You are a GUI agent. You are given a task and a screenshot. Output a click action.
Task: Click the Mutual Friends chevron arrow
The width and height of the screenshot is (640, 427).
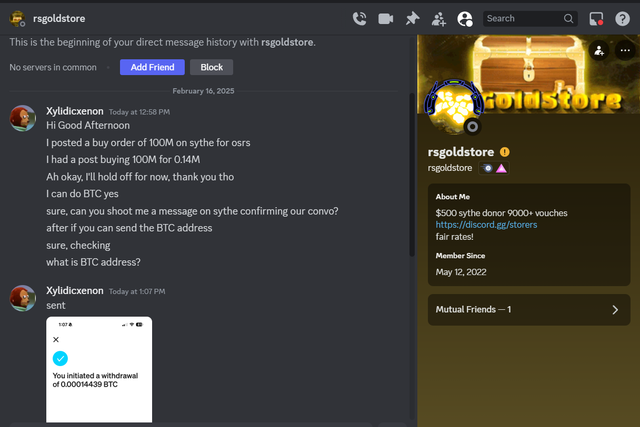[x=615, y=310]
